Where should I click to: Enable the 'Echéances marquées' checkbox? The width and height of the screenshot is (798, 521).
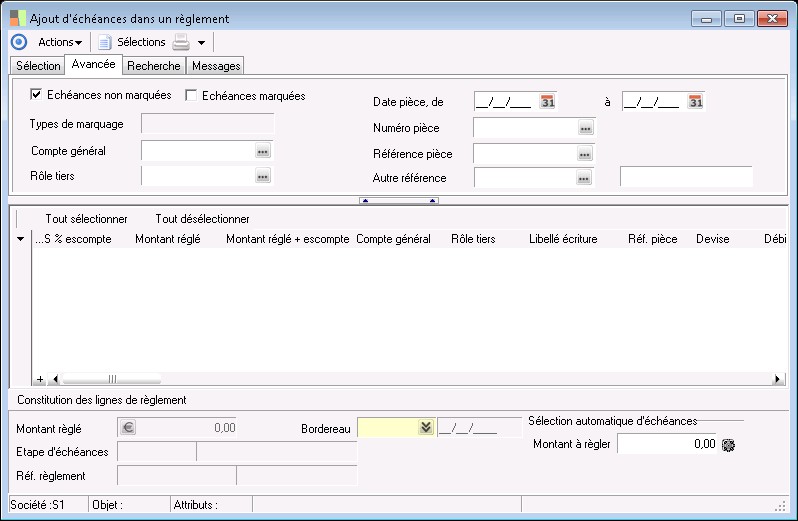tap(192, 96)
